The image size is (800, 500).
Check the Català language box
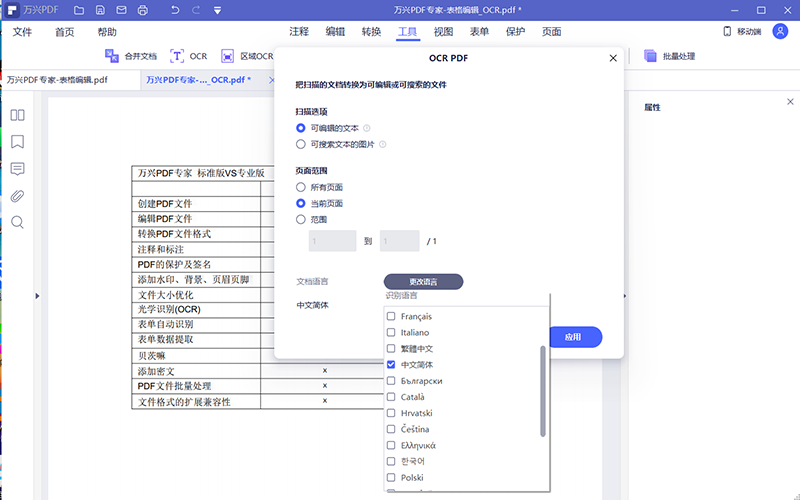[x=391, y=396]
